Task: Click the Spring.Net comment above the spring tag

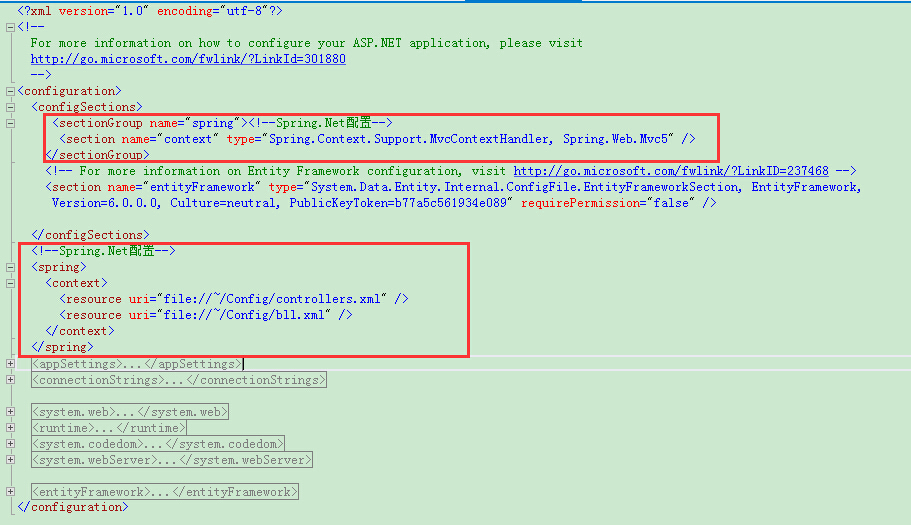Action: pos(103,251)
